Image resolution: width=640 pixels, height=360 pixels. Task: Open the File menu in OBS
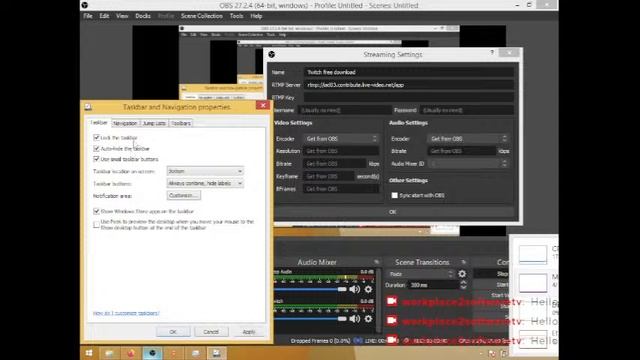click(x=88, y=16)
